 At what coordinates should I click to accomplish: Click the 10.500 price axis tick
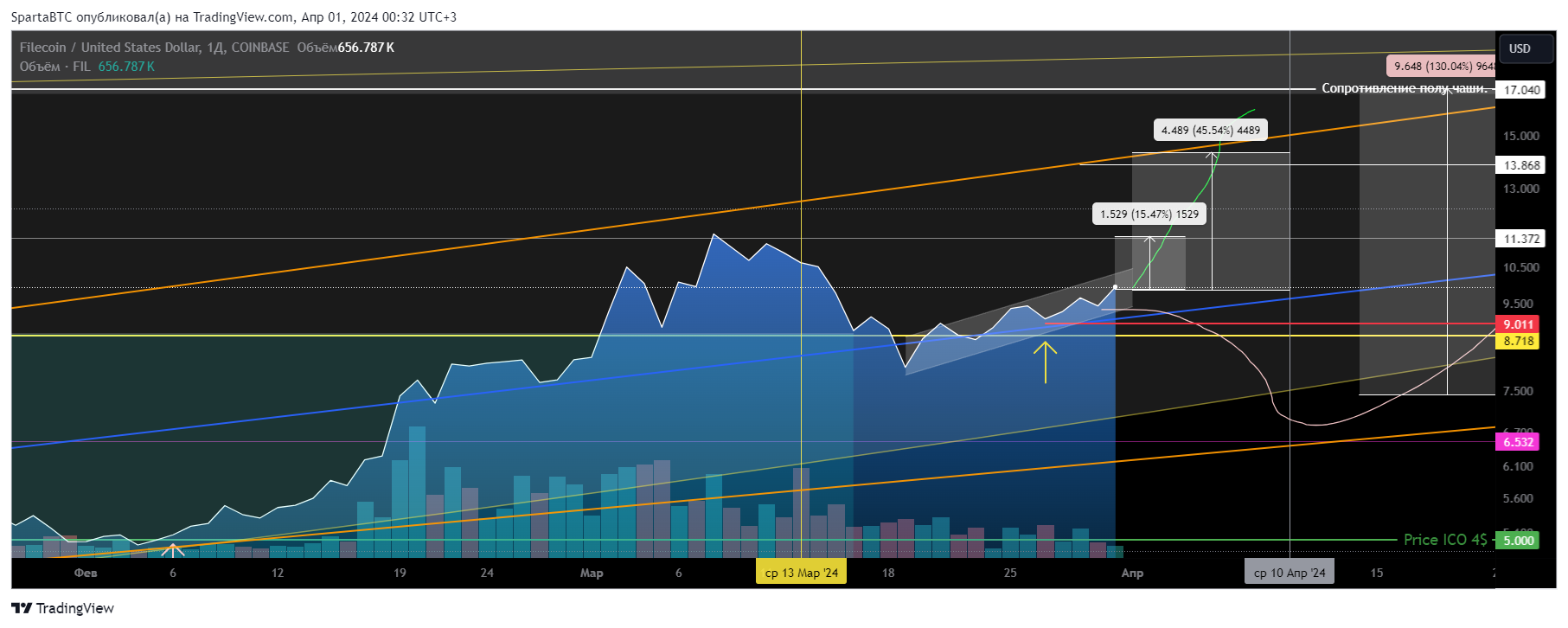point(1520,268)
